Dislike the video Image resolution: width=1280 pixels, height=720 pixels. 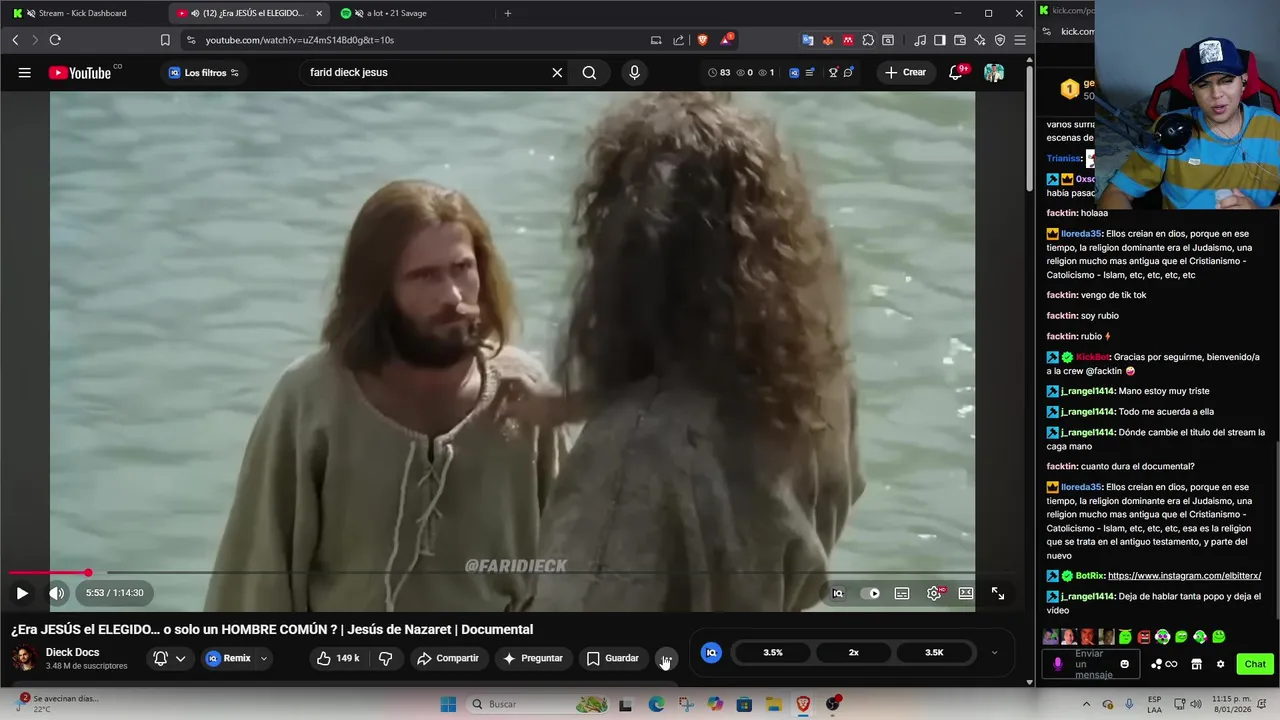click(x=385, y=658)
